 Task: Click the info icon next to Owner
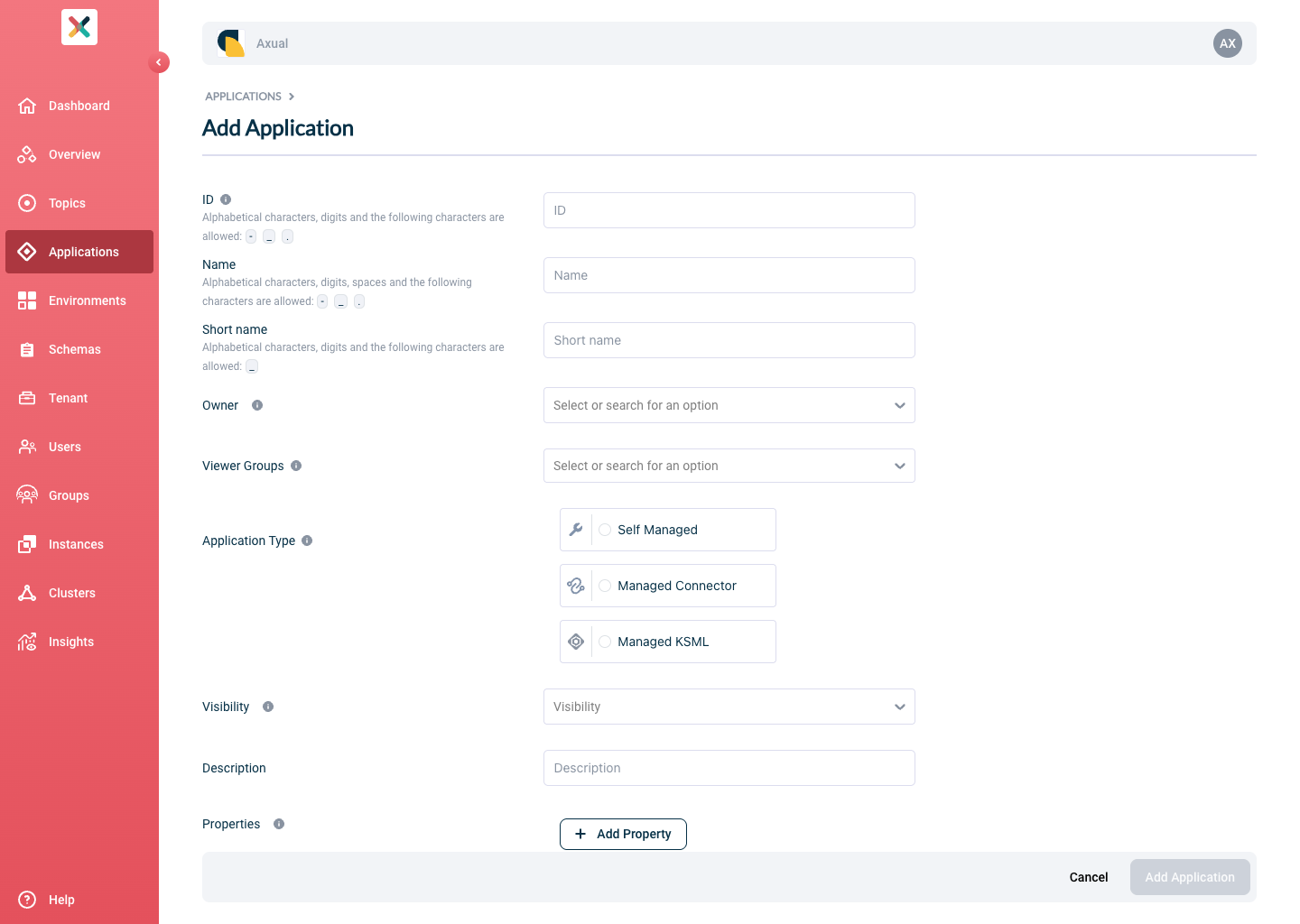point(257,405)
